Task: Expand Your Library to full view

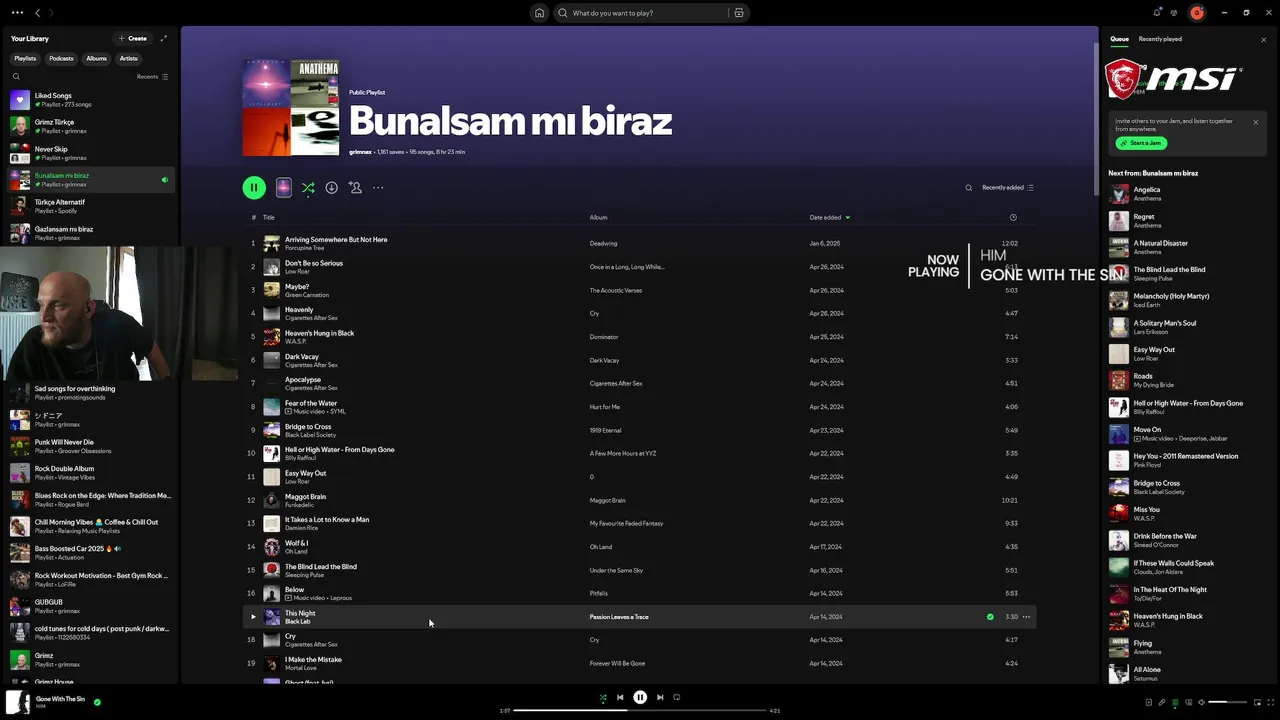Action: (x=164, y=38)
